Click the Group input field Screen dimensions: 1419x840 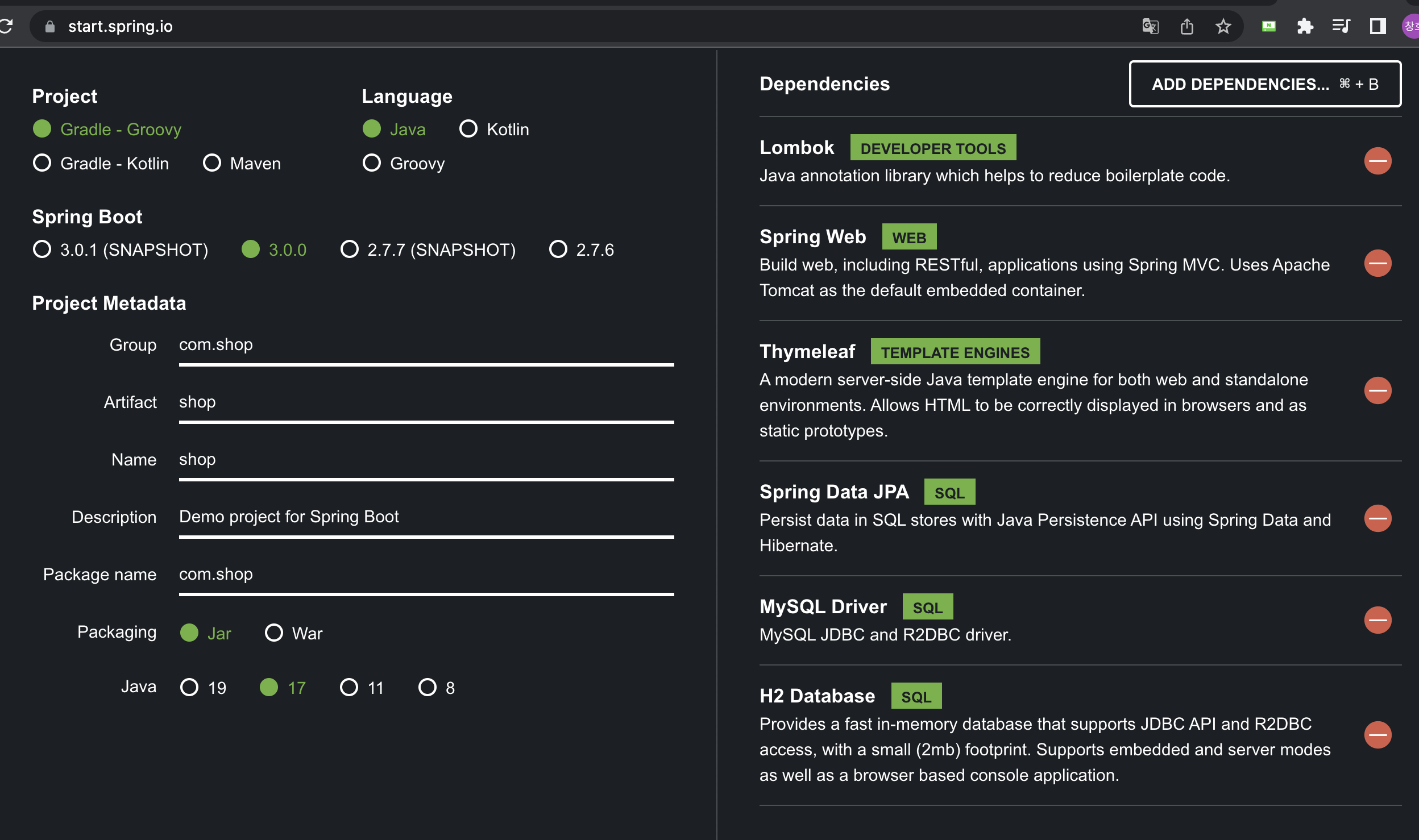(x=426, y=345)
